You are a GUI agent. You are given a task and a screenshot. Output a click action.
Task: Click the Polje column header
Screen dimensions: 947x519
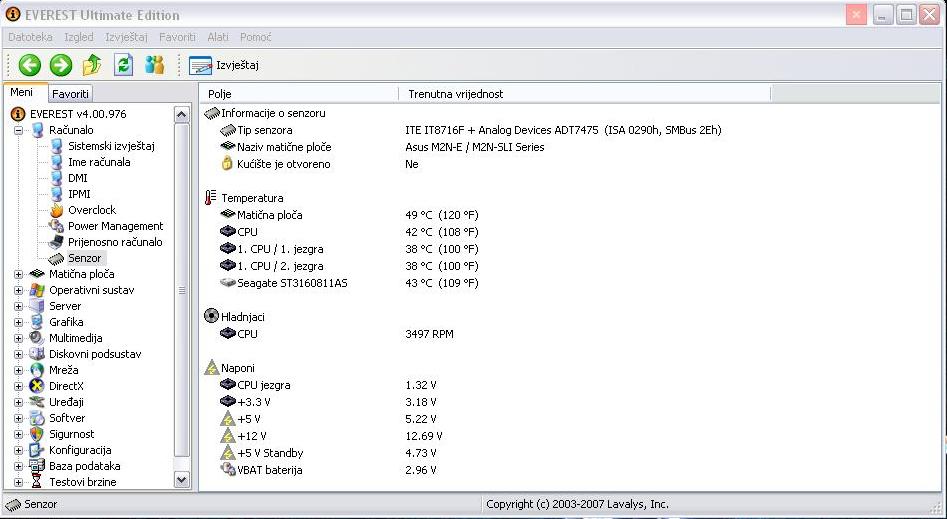point(299,94)
